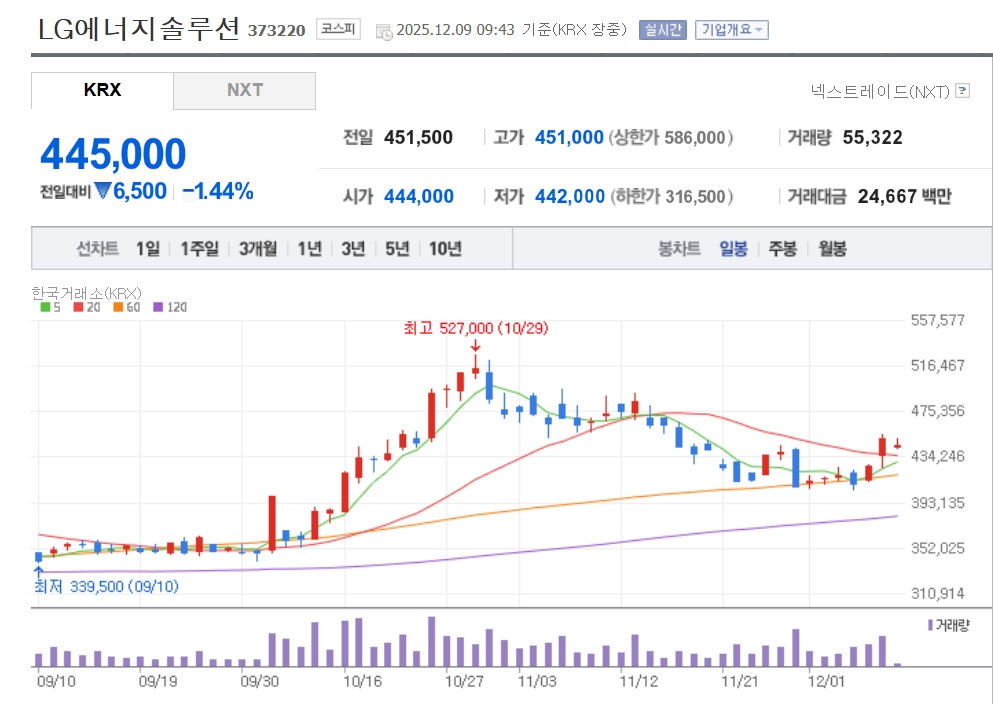Screen dimensions: 993x704
Task: Click the question mark icon next to 넥스트레이드(NXT)
Action: (x=962, y=91)
